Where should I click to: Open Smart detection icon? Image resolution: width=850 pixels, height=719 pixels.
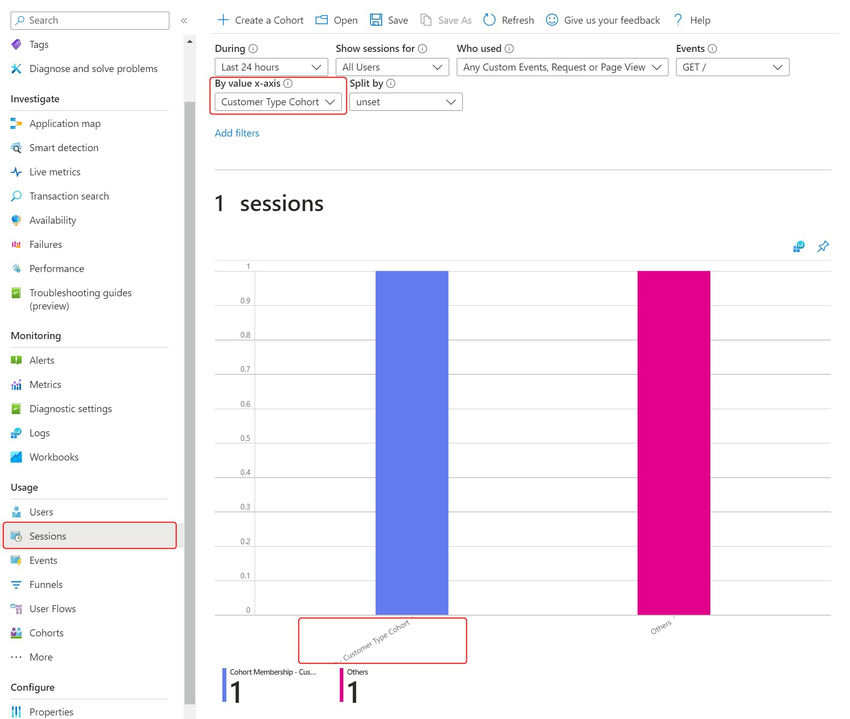[x=16, y=148]
